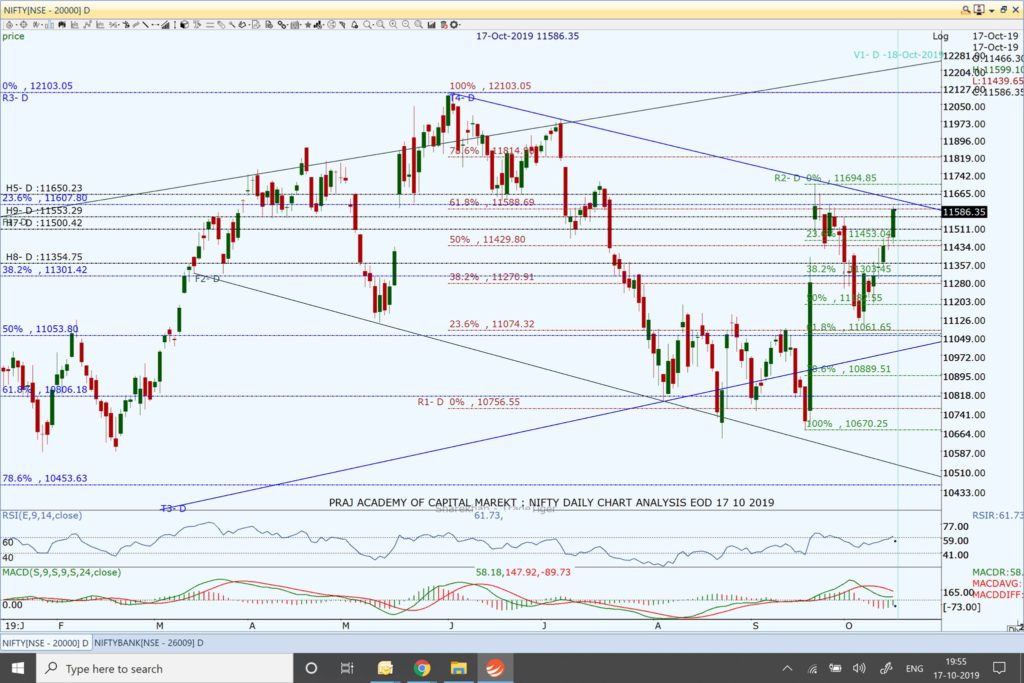
Task: Click the 'R1- D 0% , 10756.55' label
Action: (x=469, y=402)
